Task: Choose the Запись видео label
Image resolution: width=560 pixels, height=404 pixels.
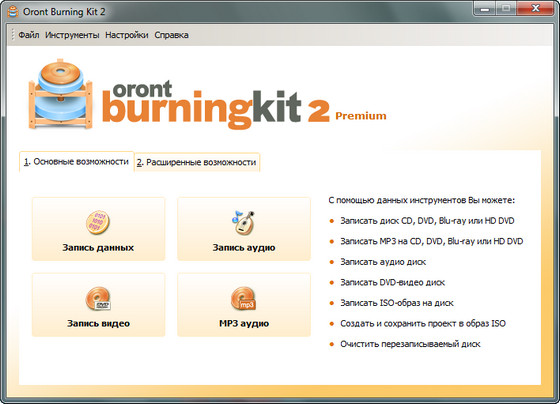Action: 99,324
